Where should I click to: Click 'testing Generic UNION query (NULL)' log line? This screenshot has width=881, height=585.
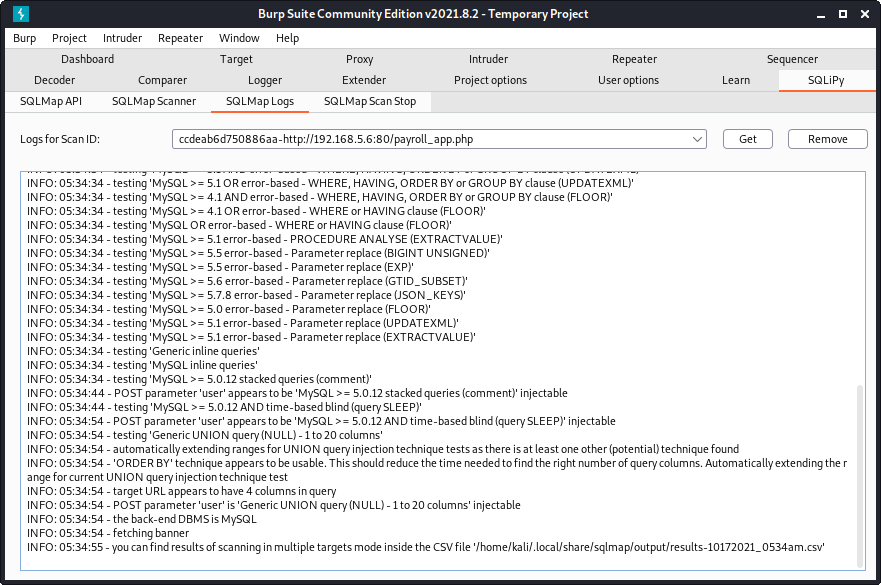pos(205,435)
